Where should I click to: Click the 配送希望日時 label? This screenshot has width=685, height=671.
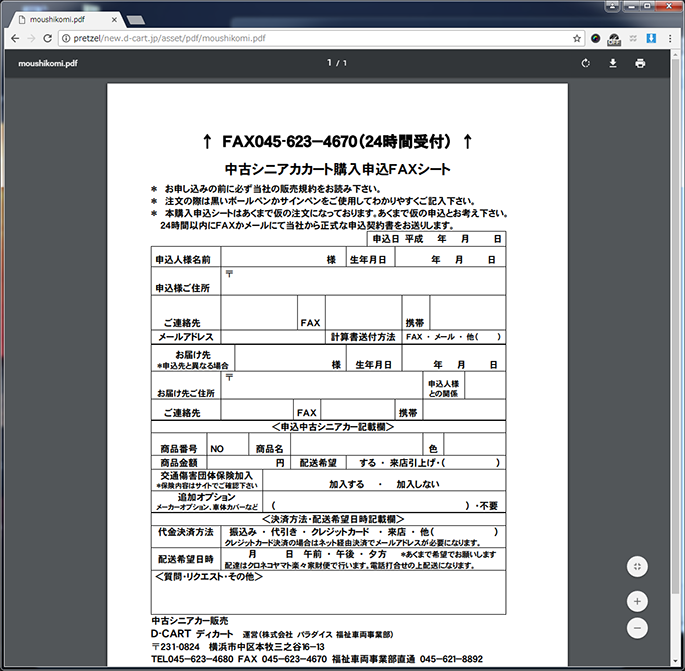(186, 560)
